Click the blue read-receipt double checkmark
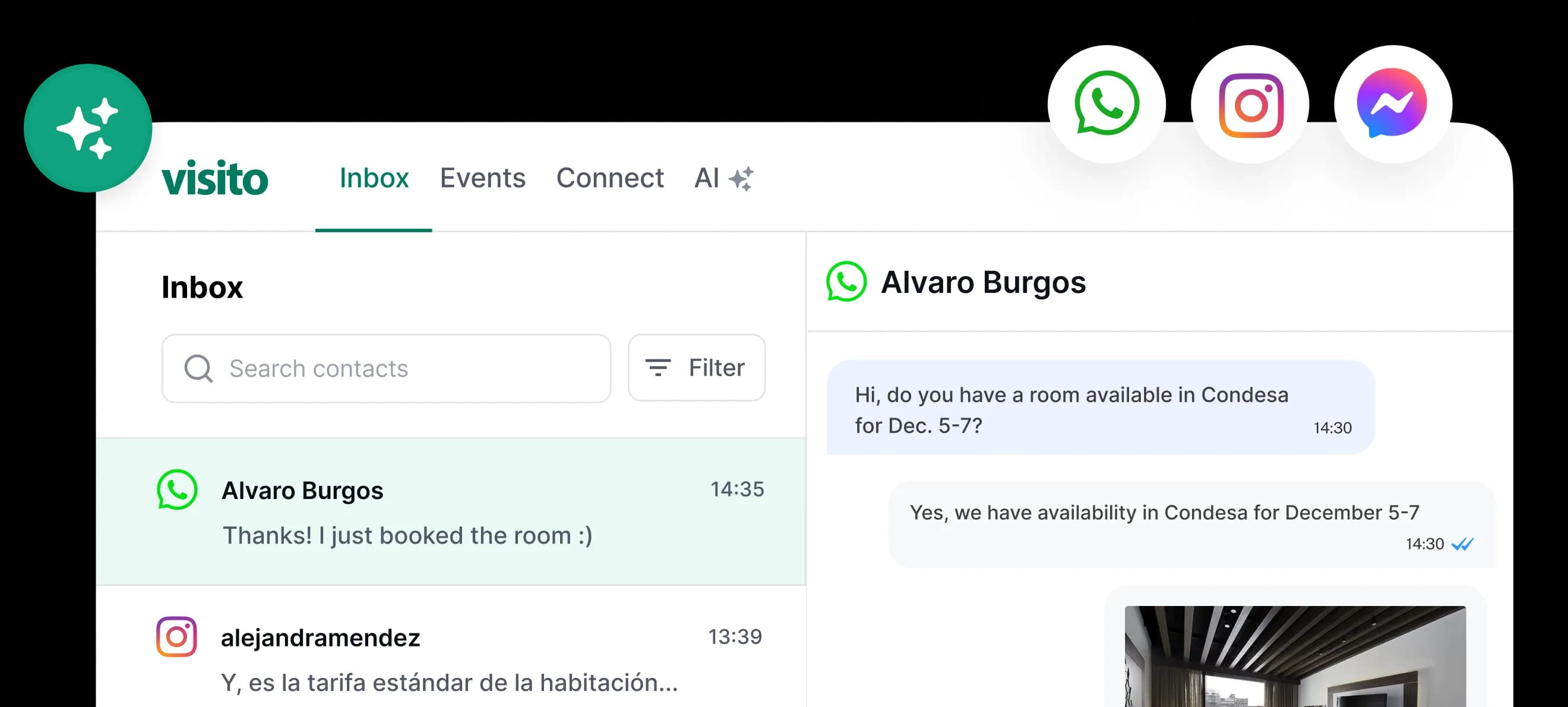1568x707 pixels. pyautogui.click(x=1462, y=544)
